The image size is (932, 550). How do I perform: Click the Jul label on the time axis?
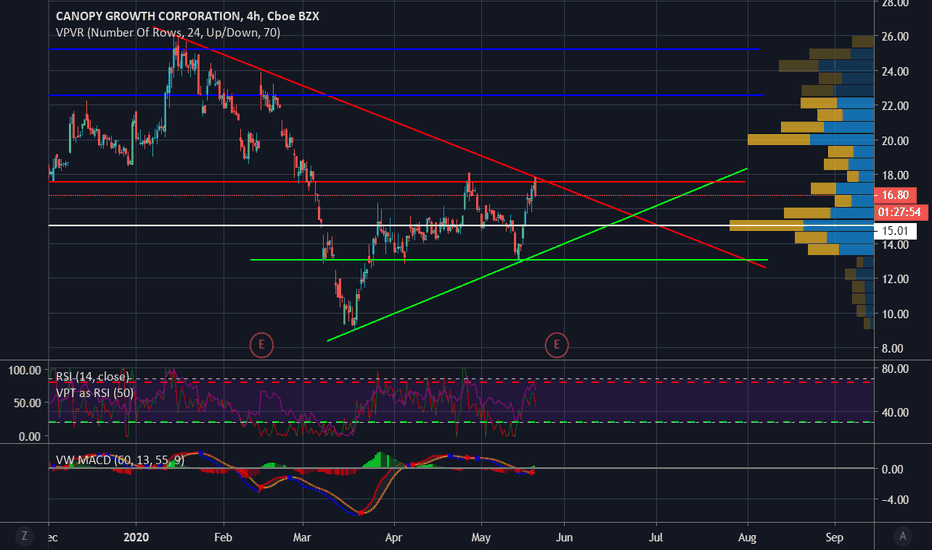click(656, 538)
